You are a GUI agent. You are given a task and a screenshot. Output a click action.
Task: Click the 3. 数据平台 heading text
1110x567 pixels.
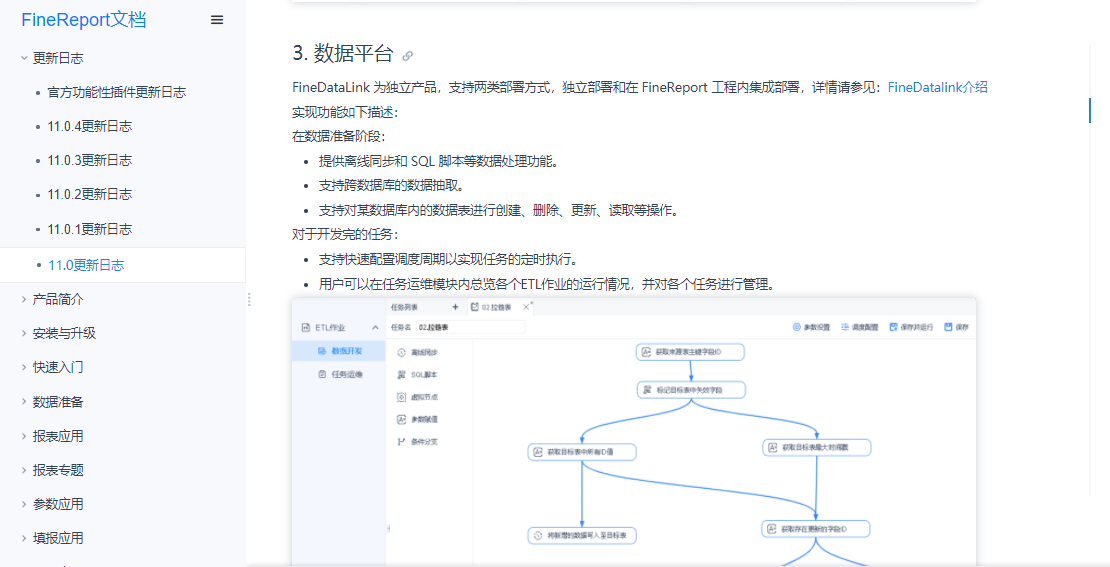tap(343, 54)
